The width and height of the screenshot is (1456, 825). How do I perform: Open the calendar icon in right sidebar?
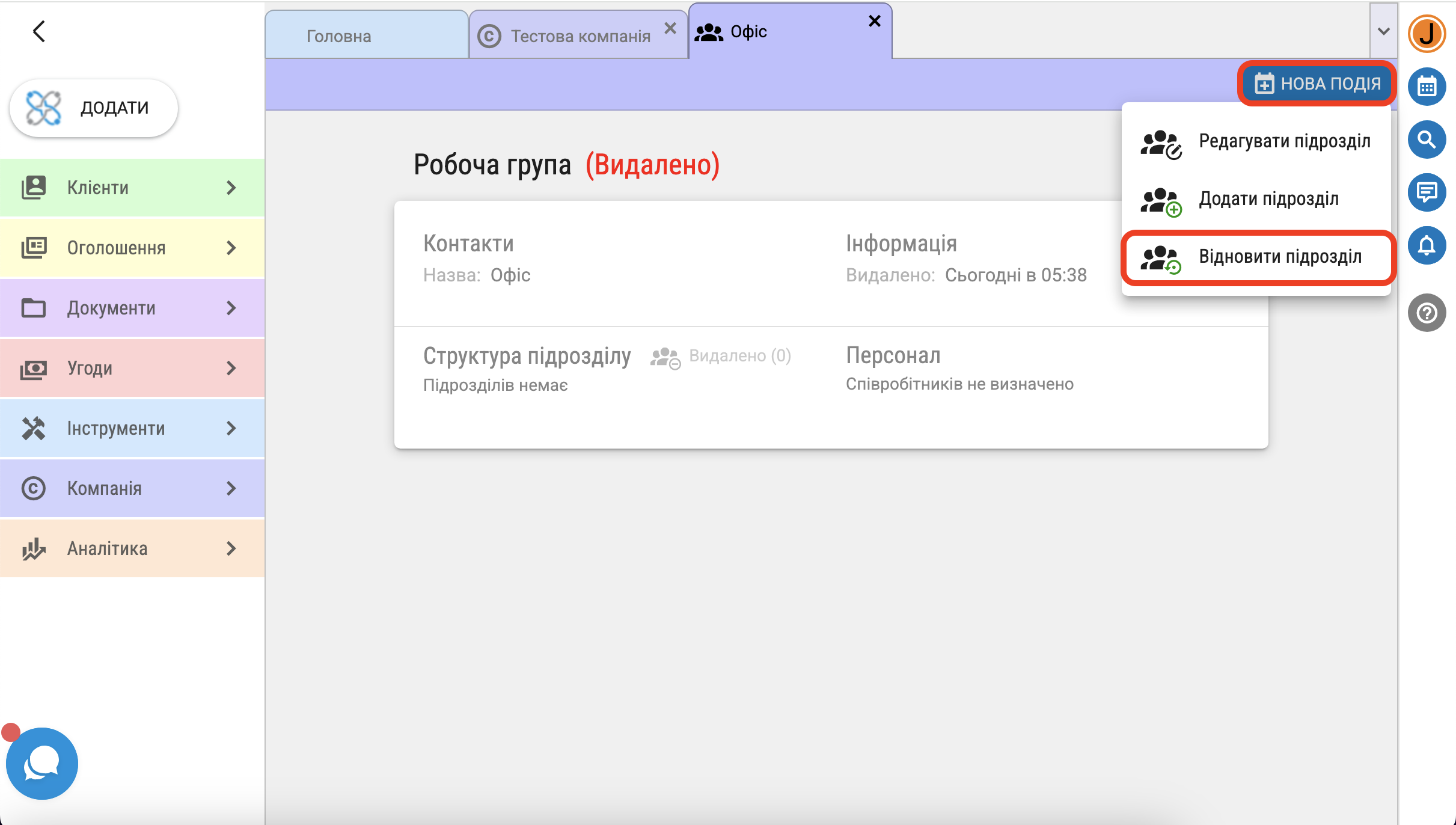pyautogui.click(x=1427, y=87)
